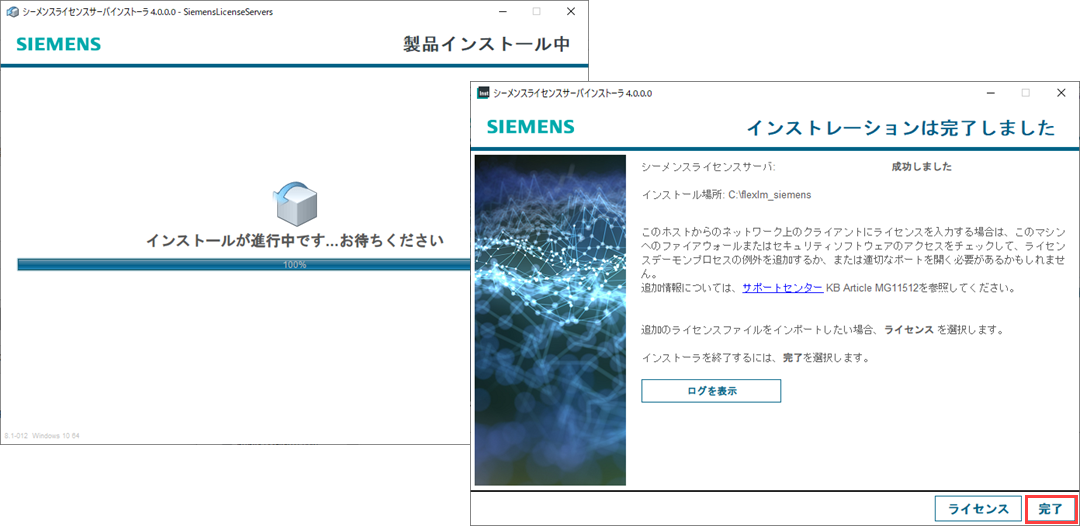Open the log with ログを表示 button
The height and width of the screenshot is (526, 1080).
point(711,391)
